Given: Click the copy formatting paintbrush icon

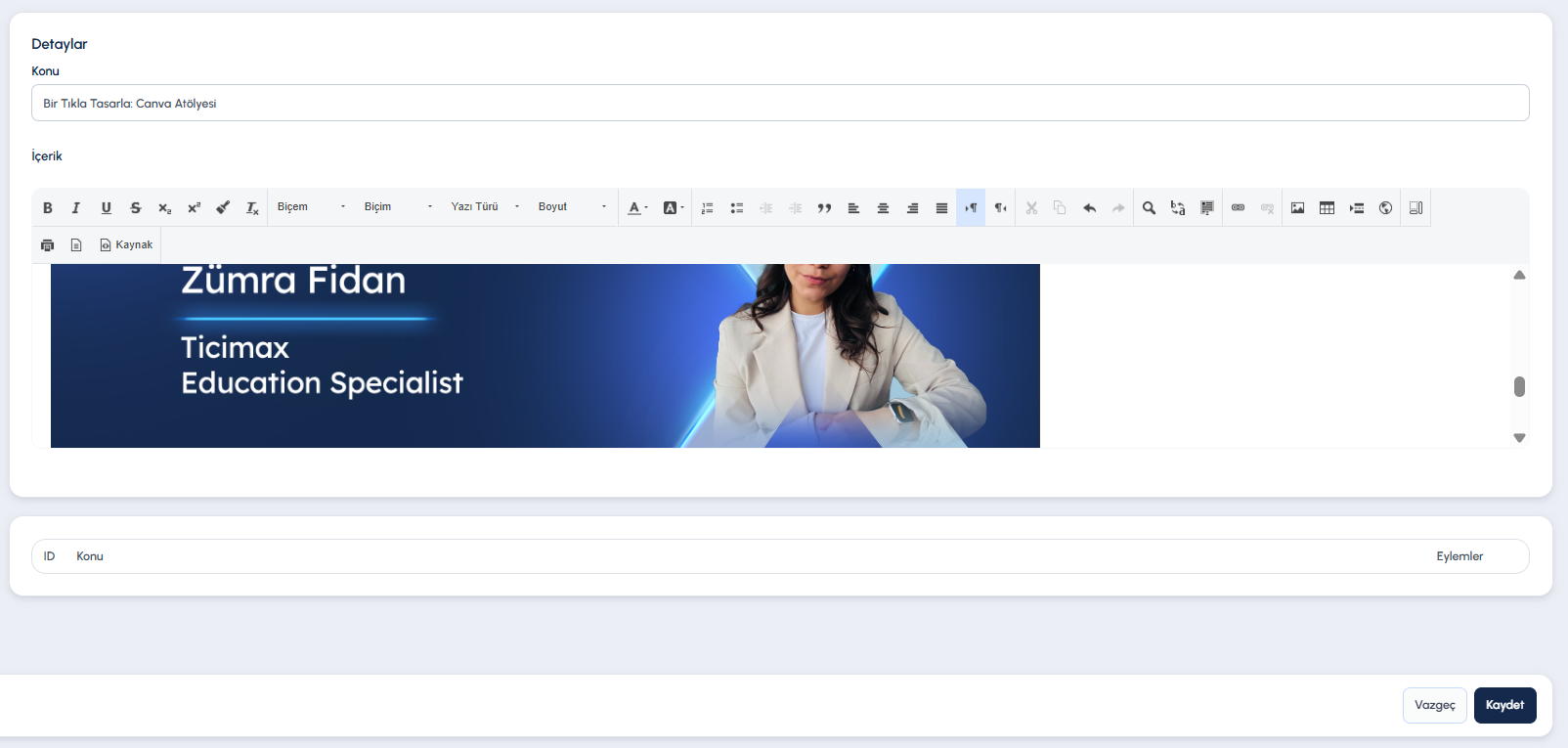Looking at the screenshot, I should [x=223, y=207].
